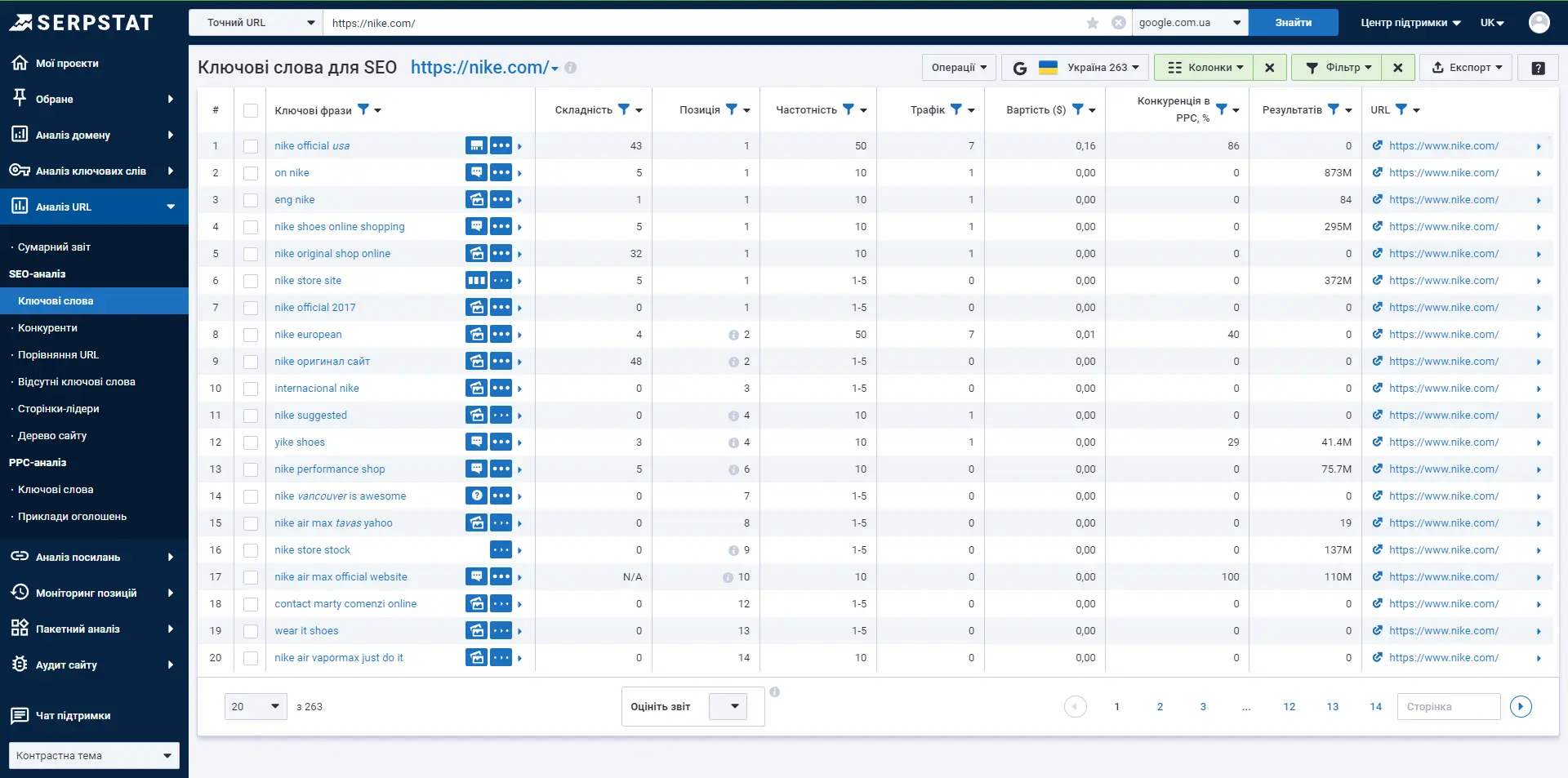Image resolution: width=1568 pixels, height=778 pixels.
Task: Filter the Результатів column
Action: point(1334,109)
